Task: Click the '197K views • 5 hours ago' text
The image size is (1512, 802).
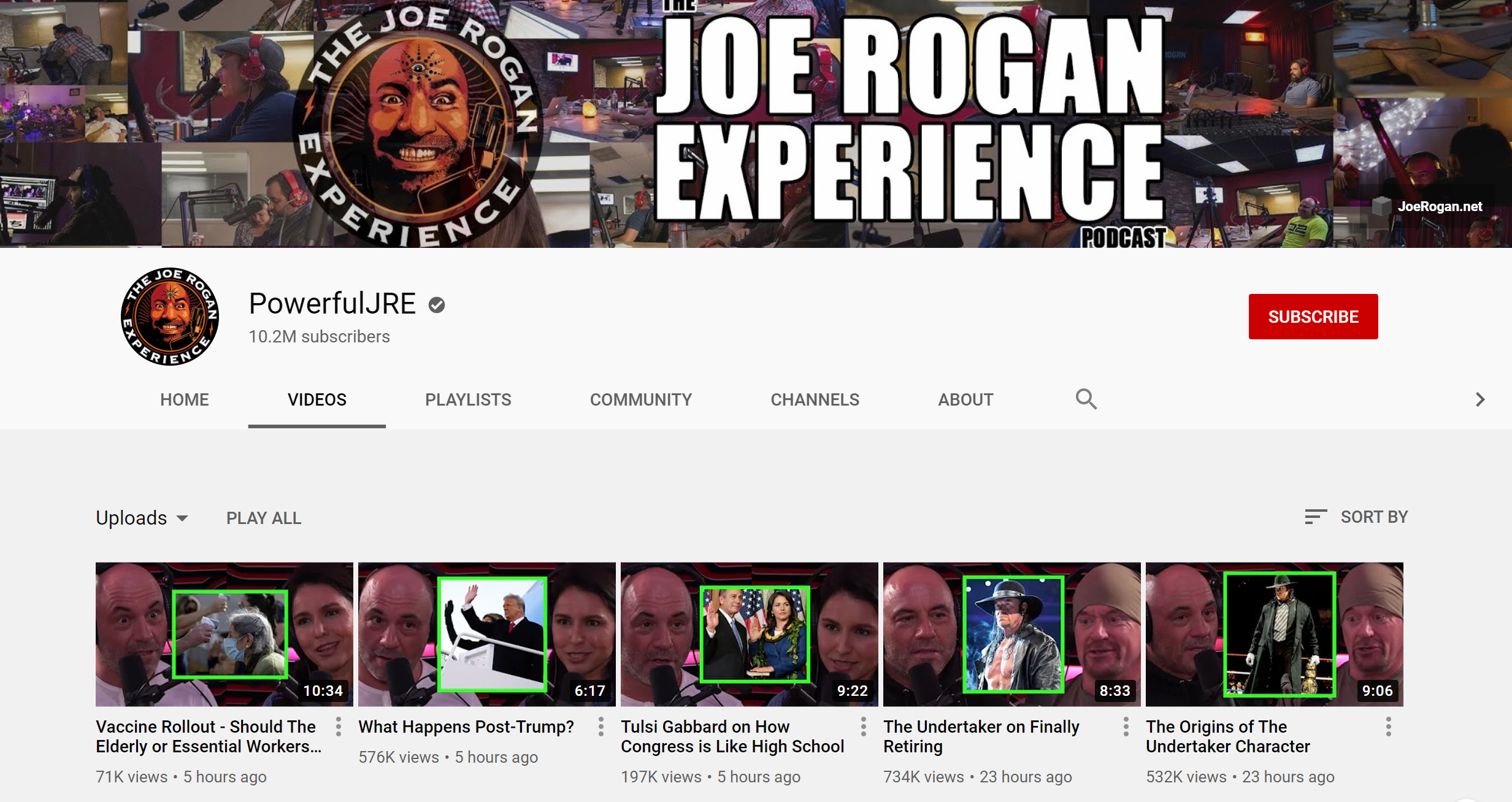Action: click(710, 777)
